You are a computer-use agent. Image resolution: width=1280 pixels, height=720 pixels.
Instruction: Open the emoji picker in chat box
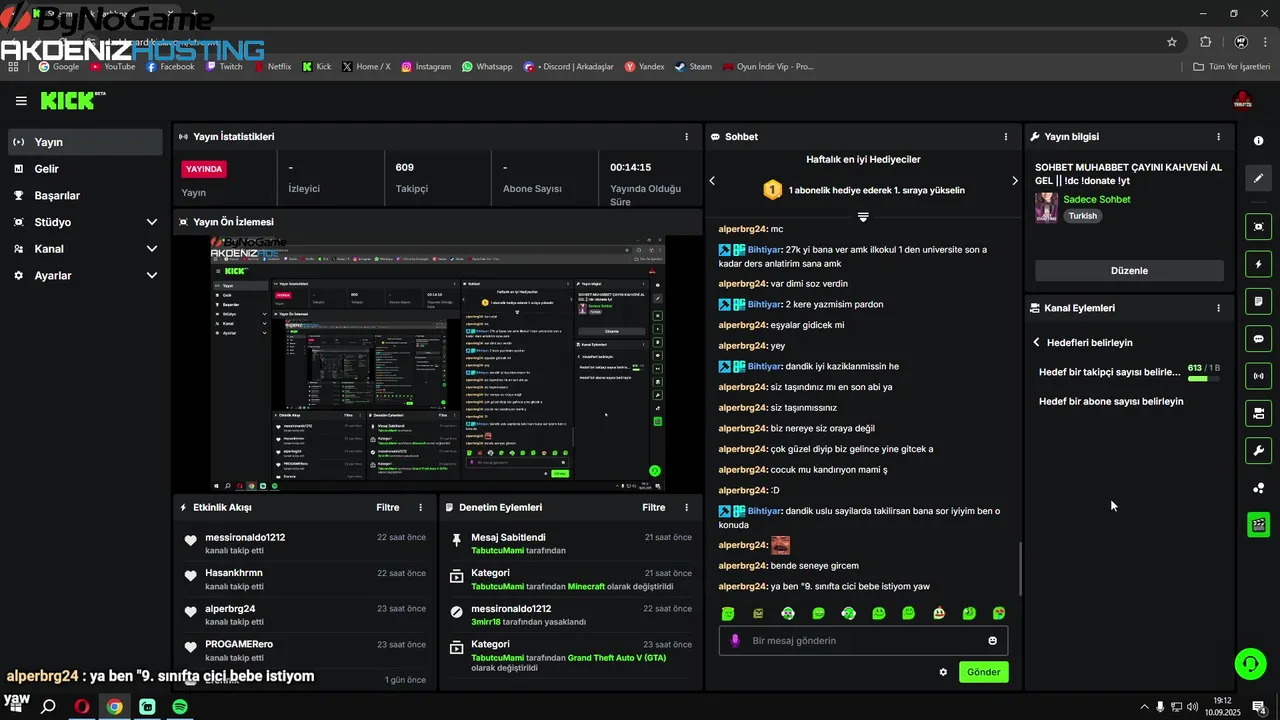pos(992,640)
